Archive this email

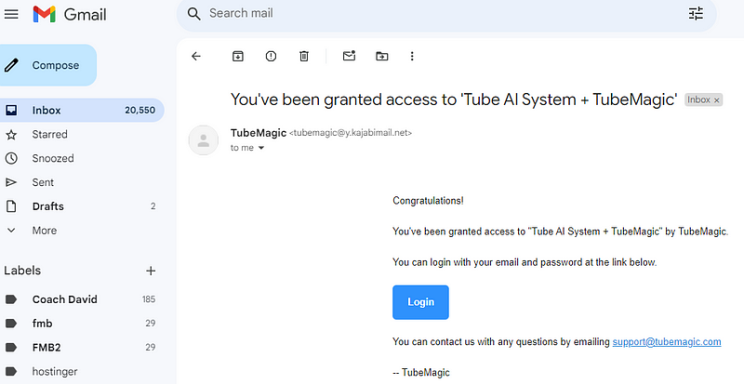pos(238,56)
